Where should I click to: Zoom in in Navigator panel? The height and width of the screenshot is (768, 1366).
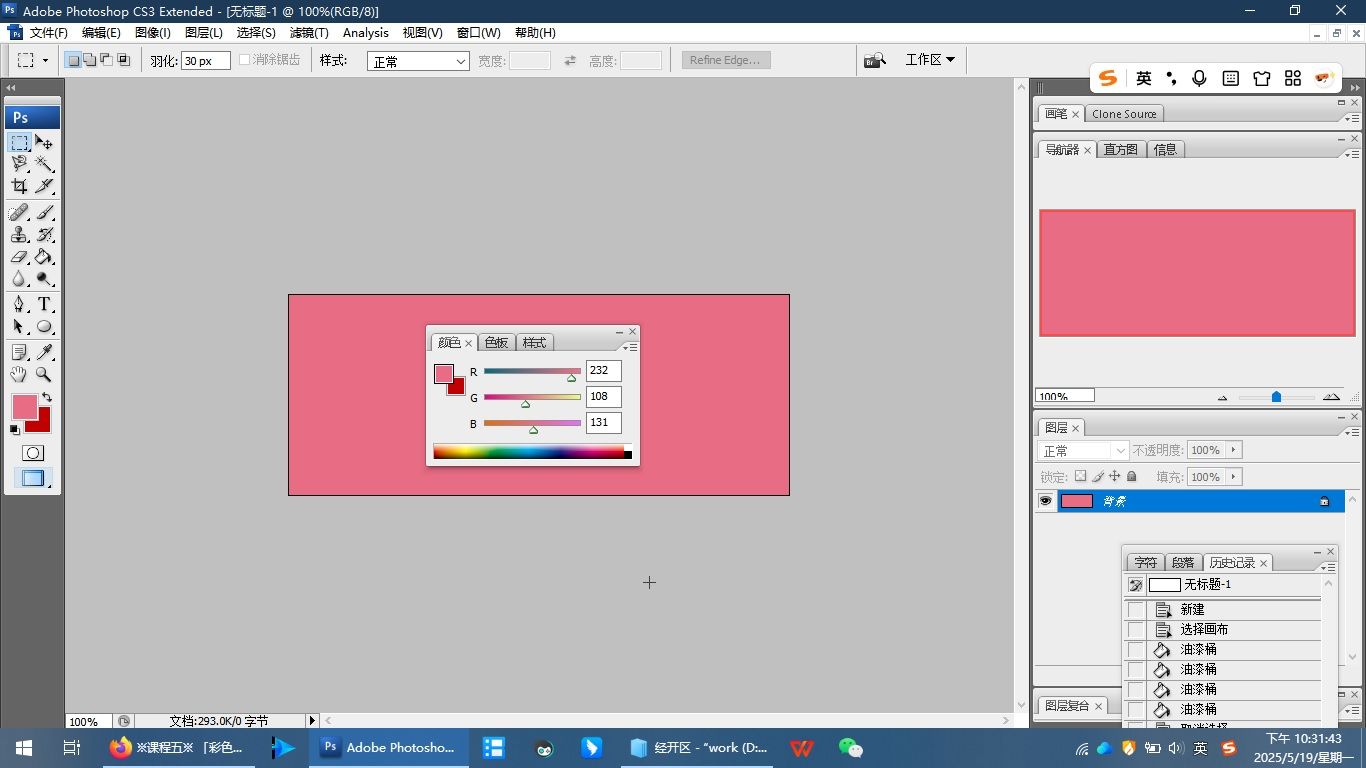[x=1331, y=397]
